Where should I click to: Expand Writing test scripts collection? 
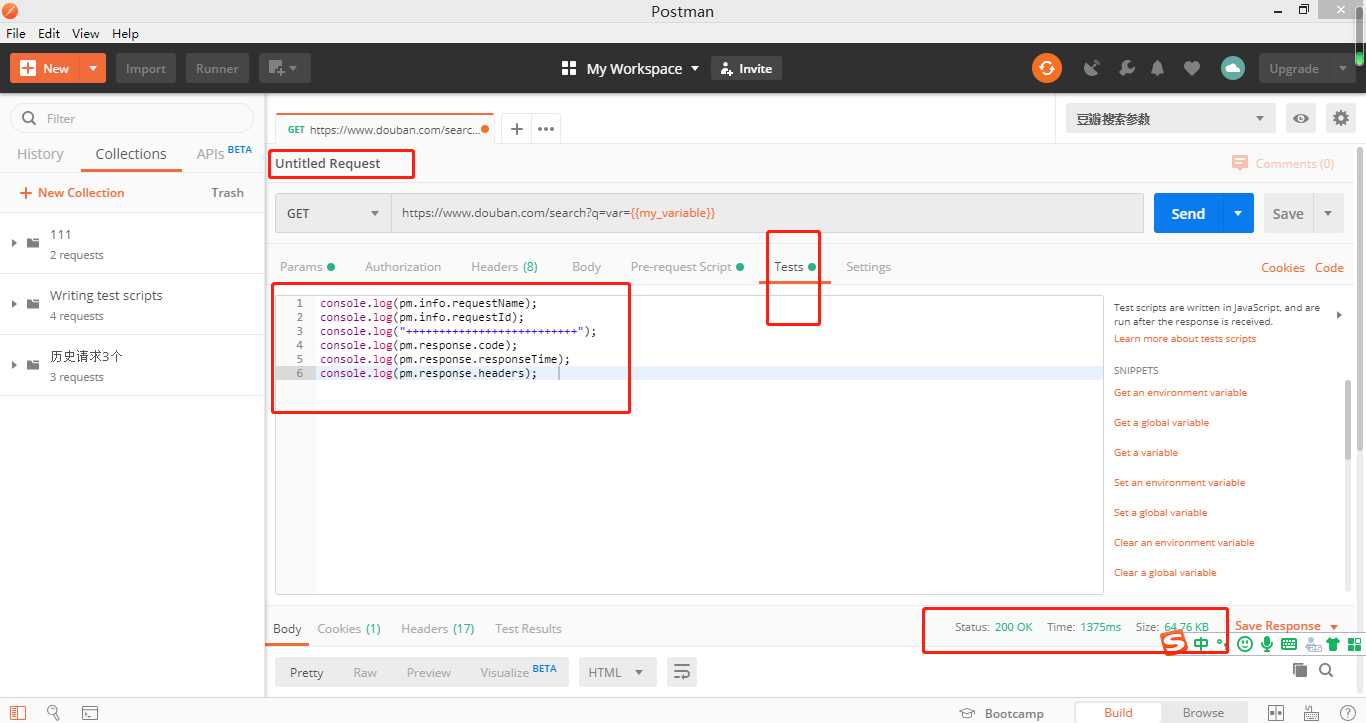[14, 304]
